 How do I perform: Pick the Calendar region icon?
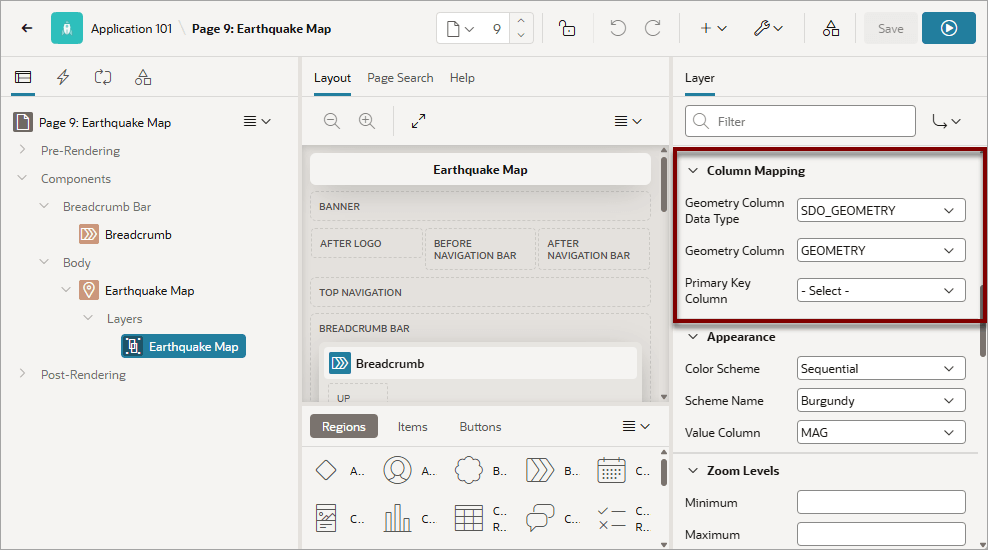coord(611,470)
